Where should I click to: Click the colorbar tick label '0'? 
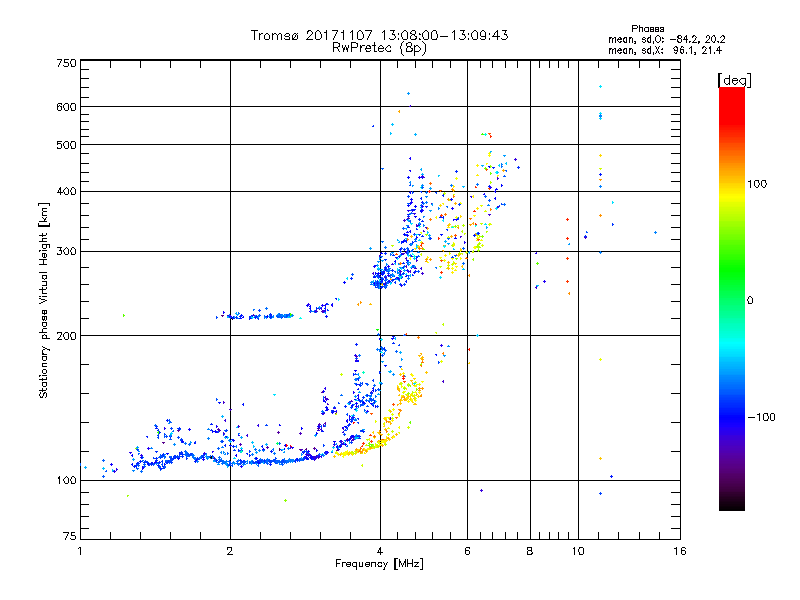click(x=750, y=300)
